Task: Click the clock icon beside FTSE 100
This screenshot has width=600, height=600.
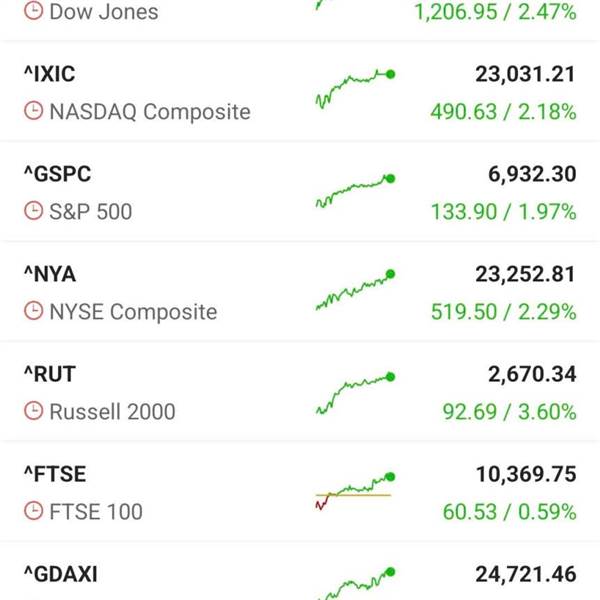Action: tap(34, 512)
